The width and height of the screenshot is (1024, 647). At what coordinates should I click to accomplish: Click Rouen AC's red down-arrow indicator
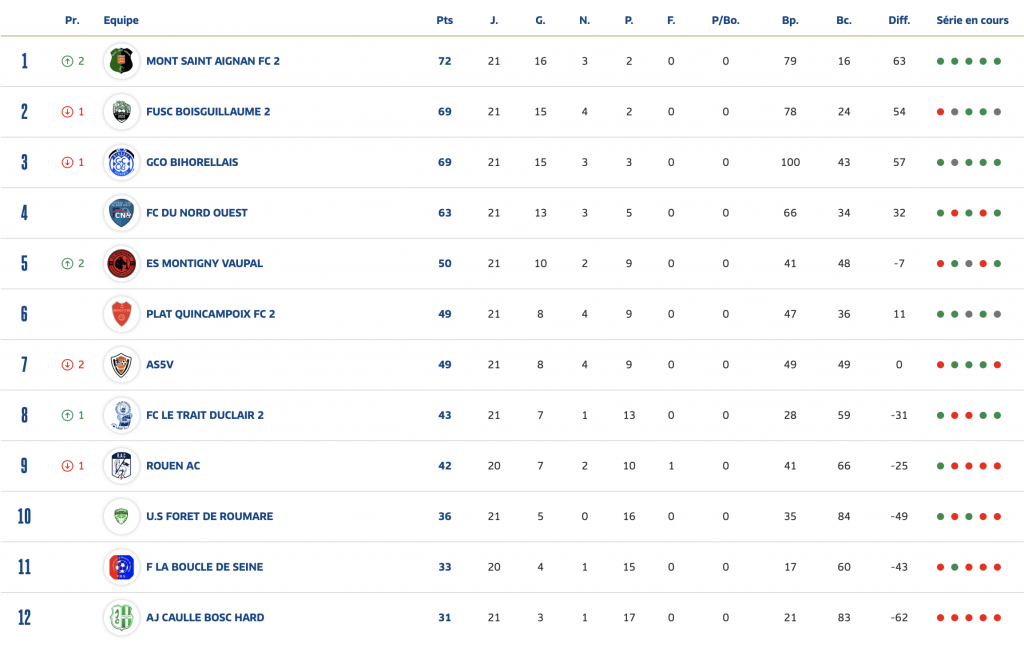[x=67, y=466]
